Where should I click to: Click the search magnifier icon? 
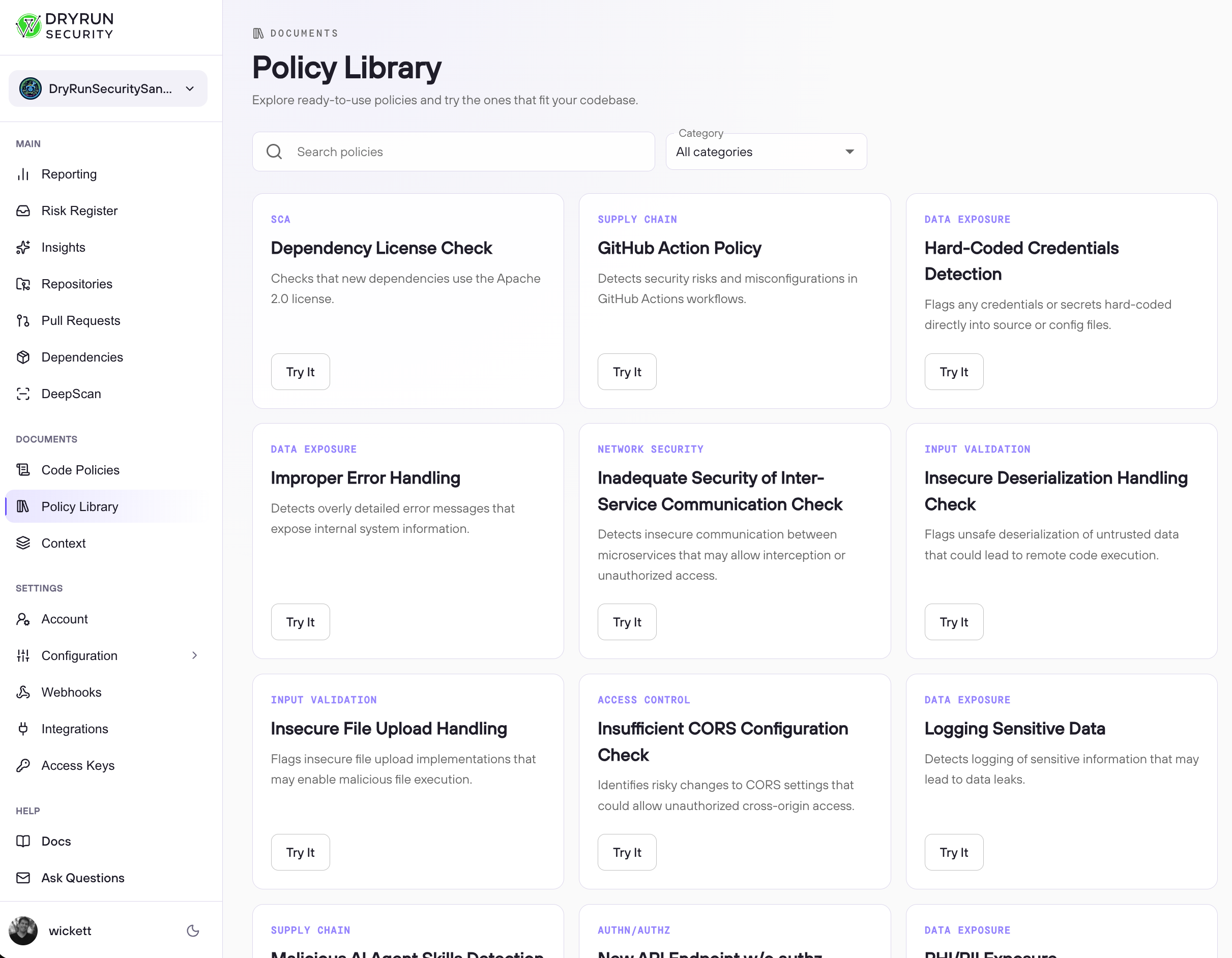[x=274, y=152]
